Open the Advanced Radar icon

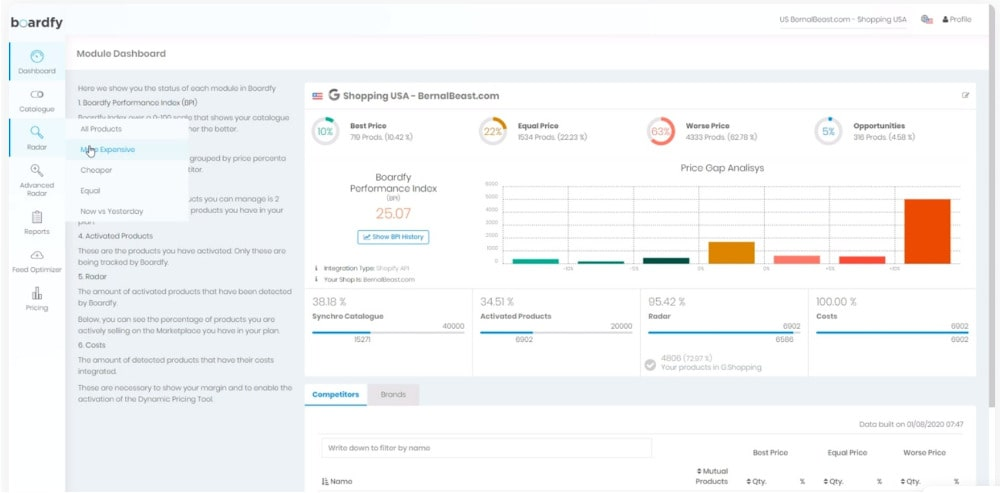click(37, 171)
